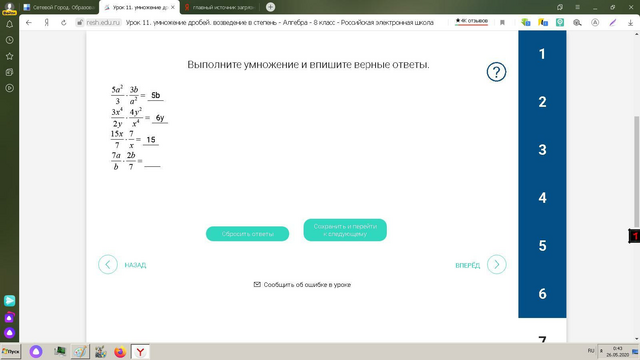Select task number 4
The height and width of the screenshot is (360, 640).
click(x=542, y=198)
